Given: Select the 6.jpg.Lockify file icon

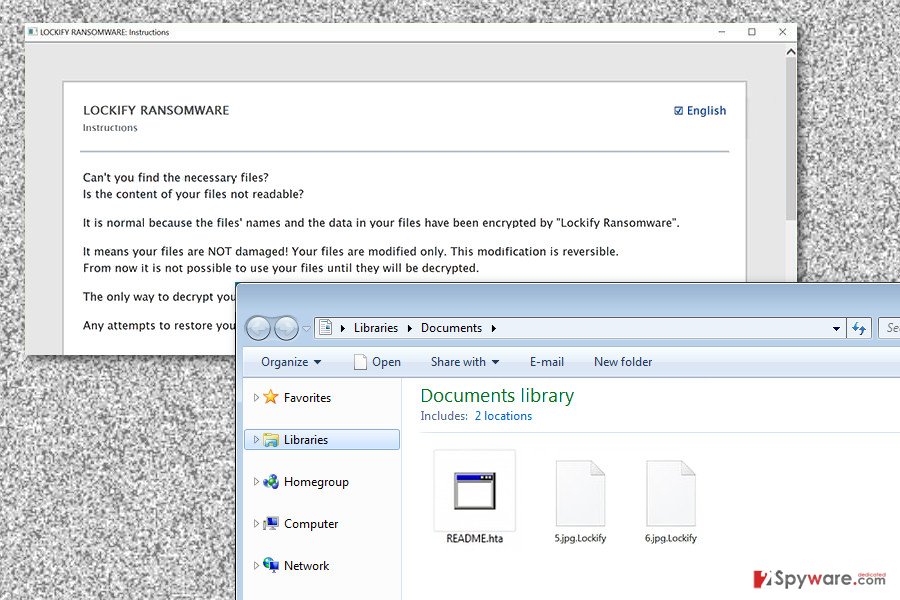Looking at the screenshot, I should click(x=671, y=493).
